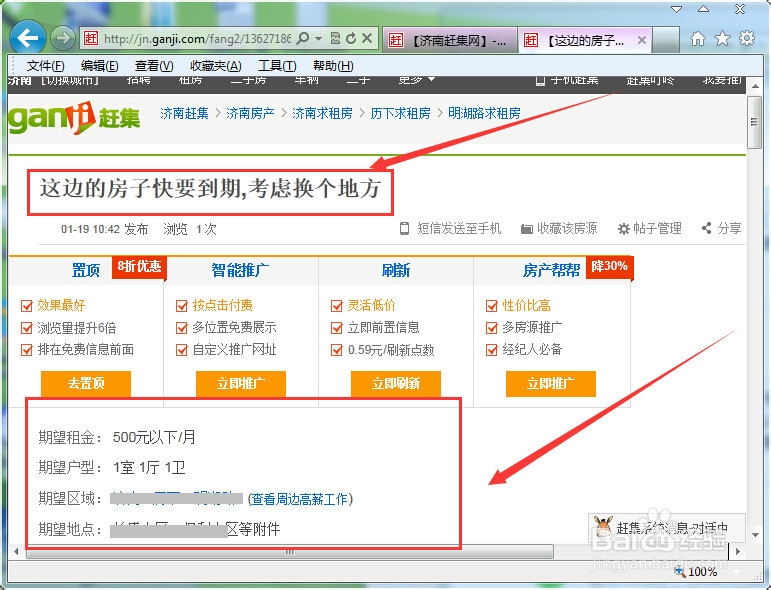Close the 这边的房子 tab
The height and width of the screenshot is (590, 771).
(642, 40)
